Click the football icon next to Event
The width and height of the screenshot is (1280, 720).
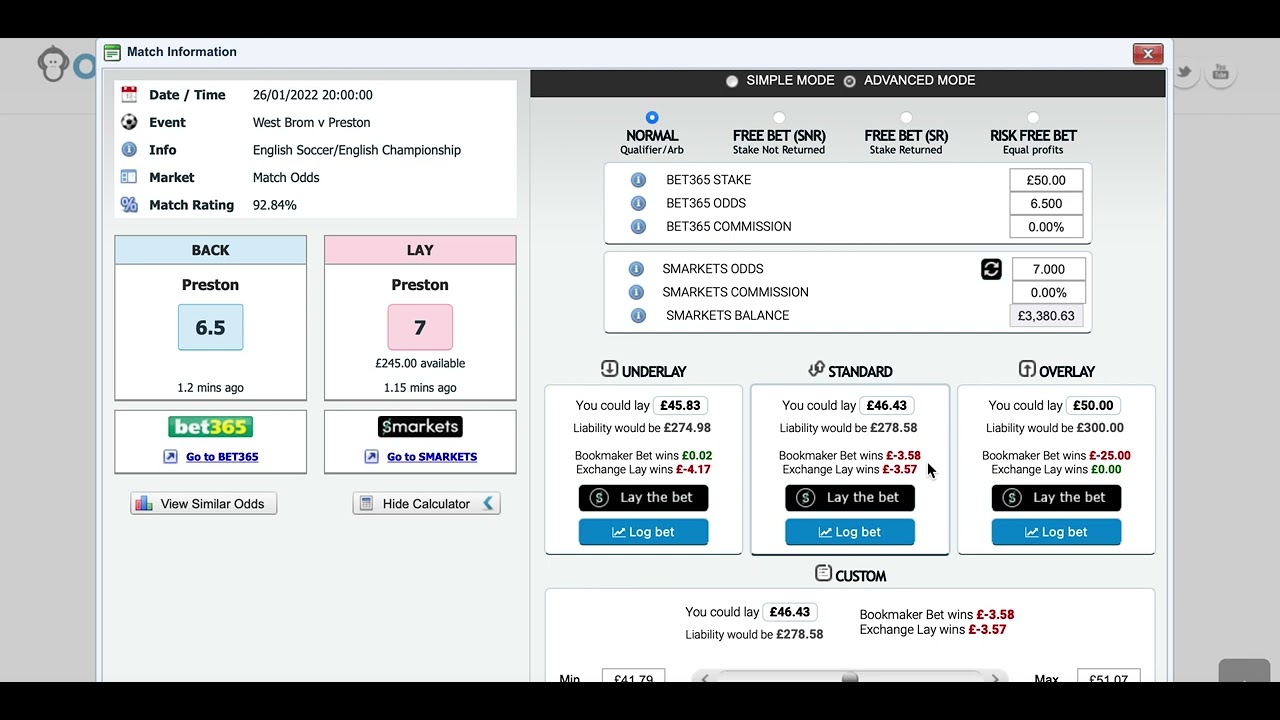coord(129,122)
